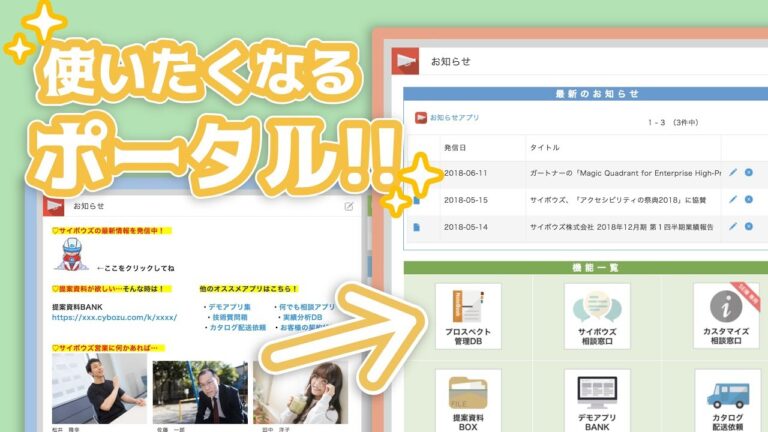
Task: Open the 技術質問箱 link
Action: coord(229,317)
